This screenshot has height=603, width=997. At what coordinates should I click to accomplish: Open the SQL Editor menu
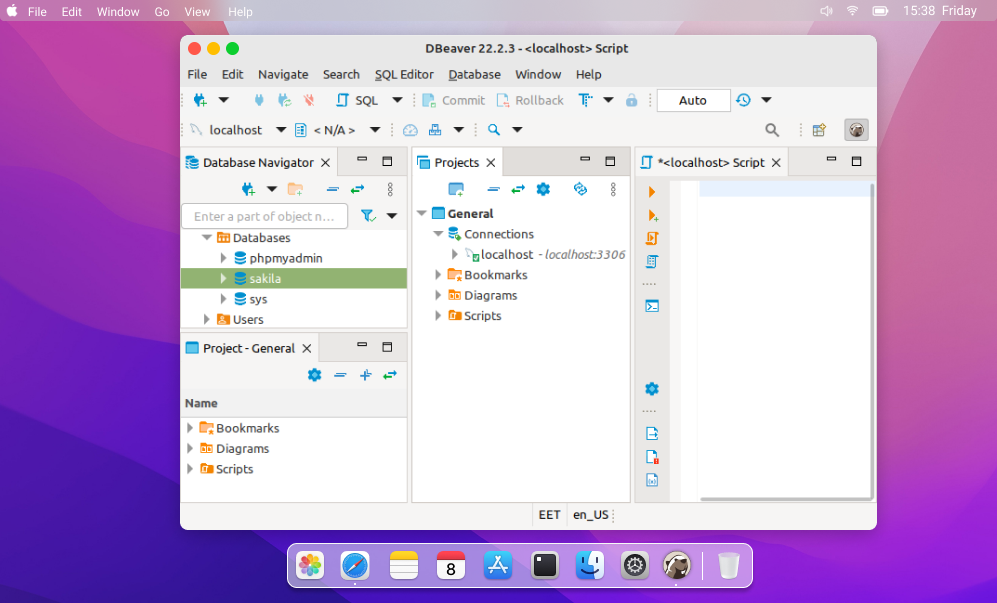pos(404,74)
